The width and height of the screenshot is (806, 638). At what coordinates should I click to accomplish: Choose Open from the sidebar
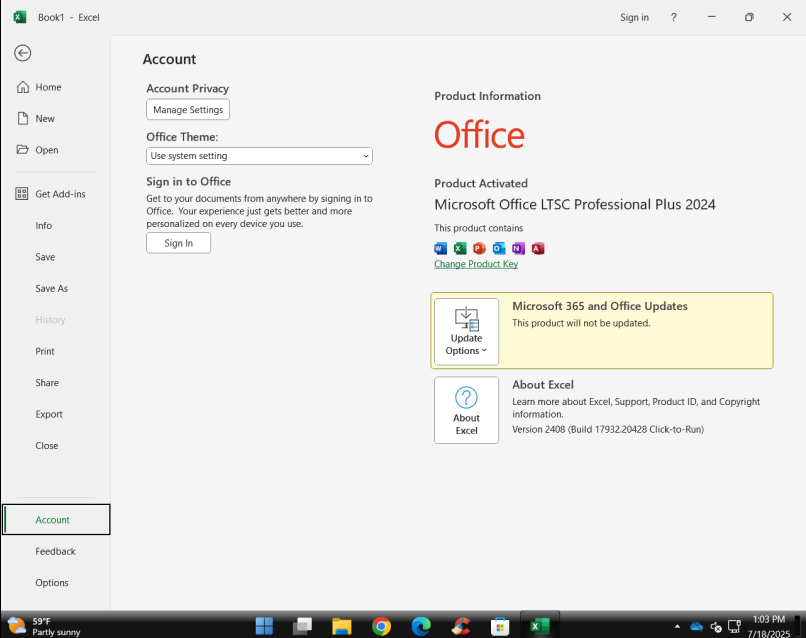pos(47,150)
